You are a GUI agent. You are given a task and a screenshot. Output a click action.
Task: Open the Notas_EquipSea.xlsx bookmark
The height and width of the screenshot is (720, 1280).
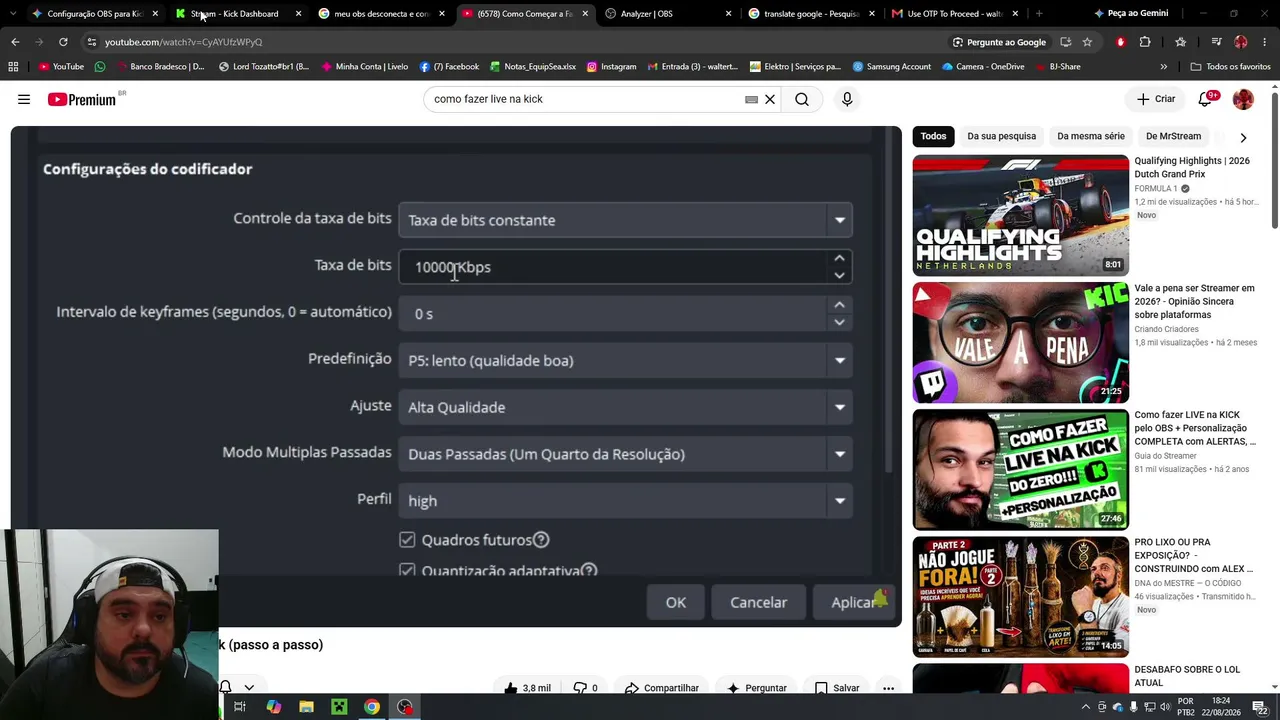coord(532,66)
